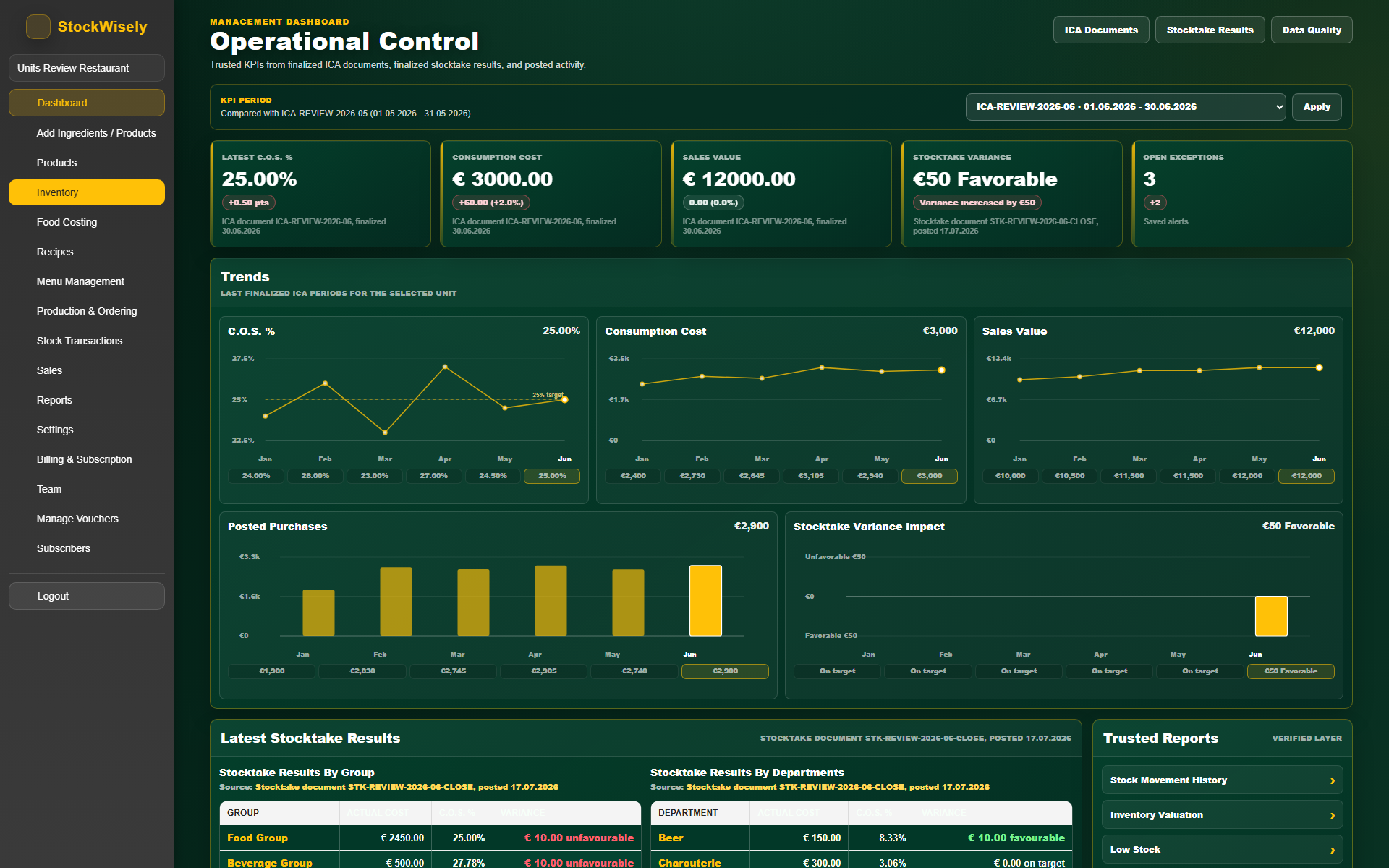Click Beverage Group row name
This screenshot has width=1389, height=868.
pos(270,863)
